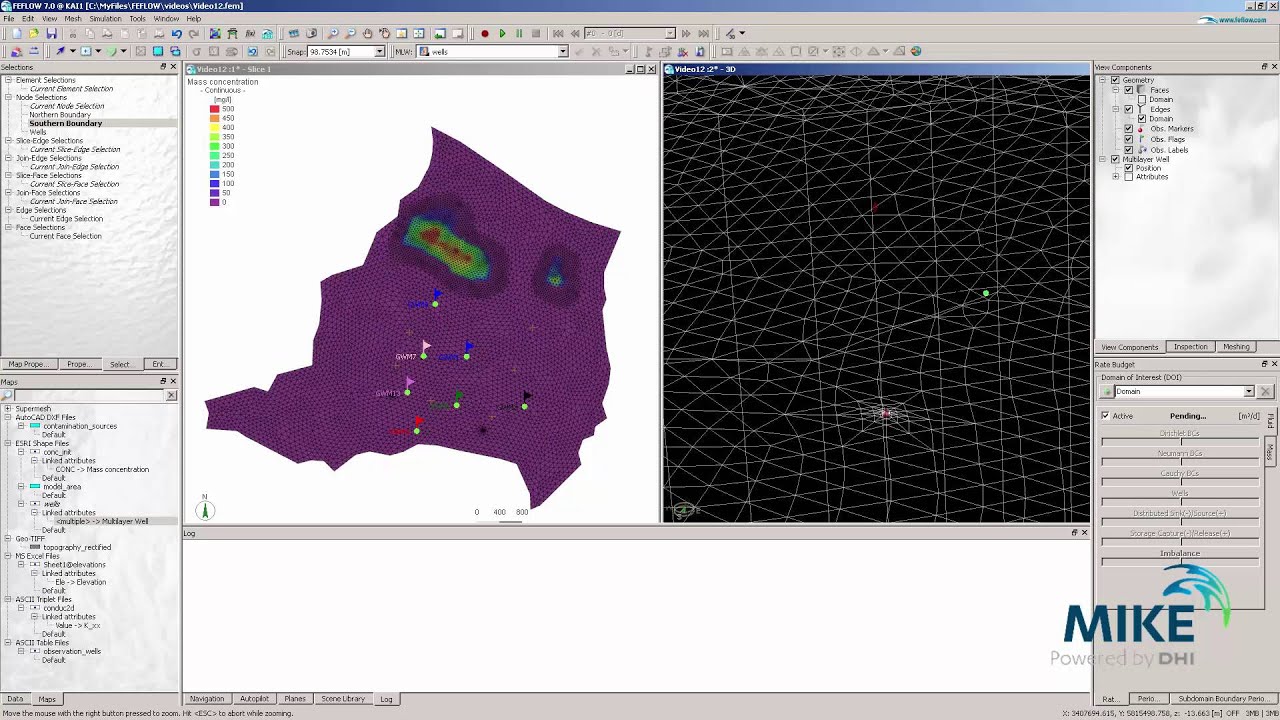The image size is (1280, 720).
Task: Select the Navigation tab
Action: (207, 699)
